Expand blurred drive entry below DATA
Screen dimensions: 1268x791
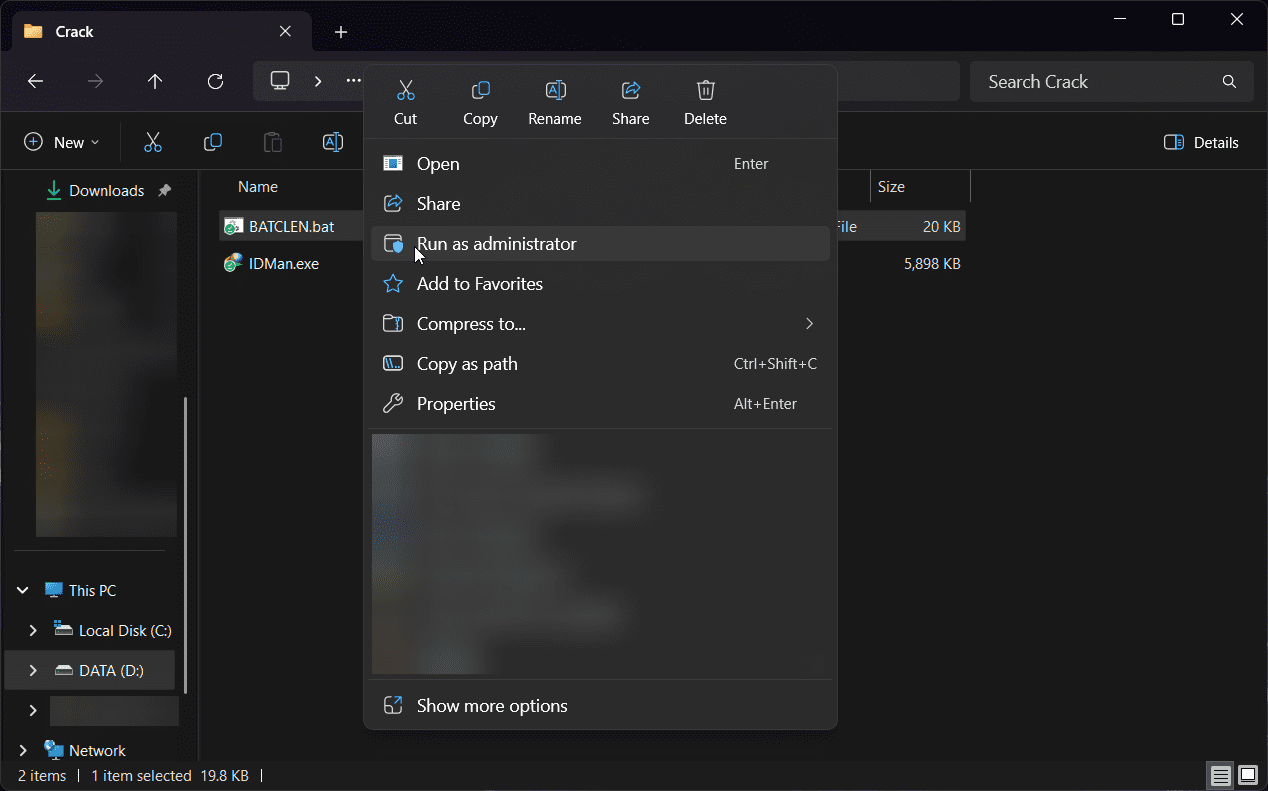pyautogui.click(x=33, y=711)
